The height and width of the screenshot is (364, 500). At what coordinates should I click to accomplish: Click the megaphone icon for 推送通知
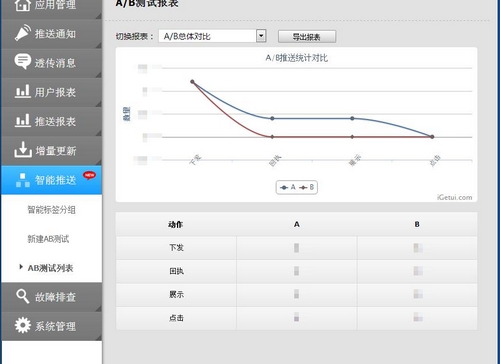click(23, 33)
